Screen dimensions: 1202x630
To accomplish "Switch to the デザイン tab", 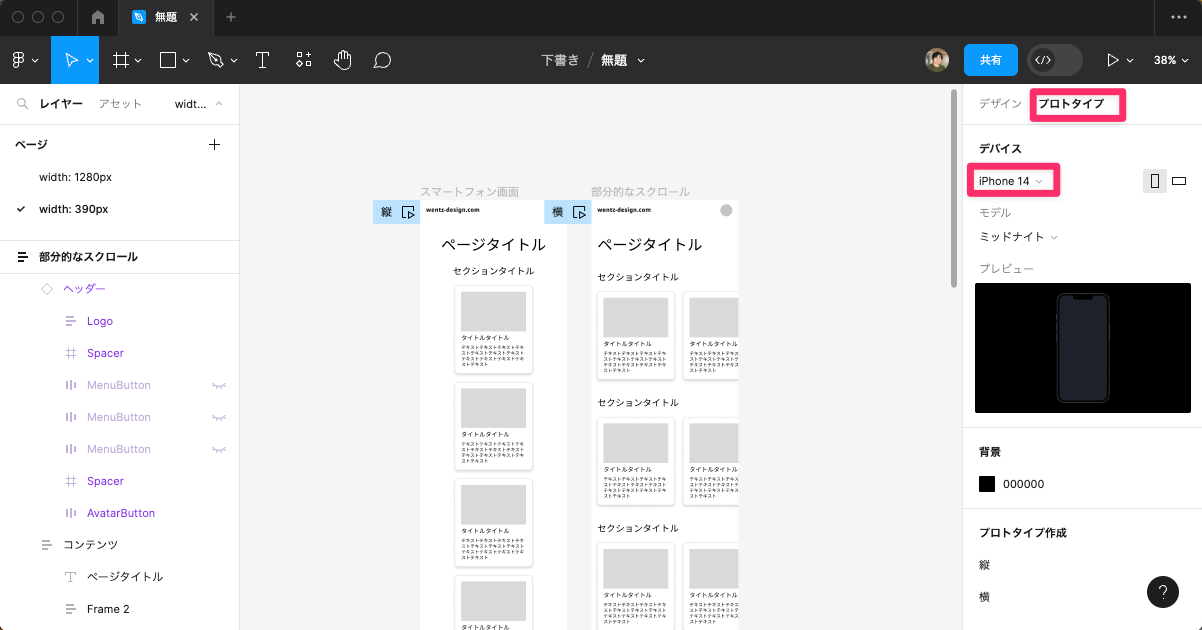I will pos(1000,104).
